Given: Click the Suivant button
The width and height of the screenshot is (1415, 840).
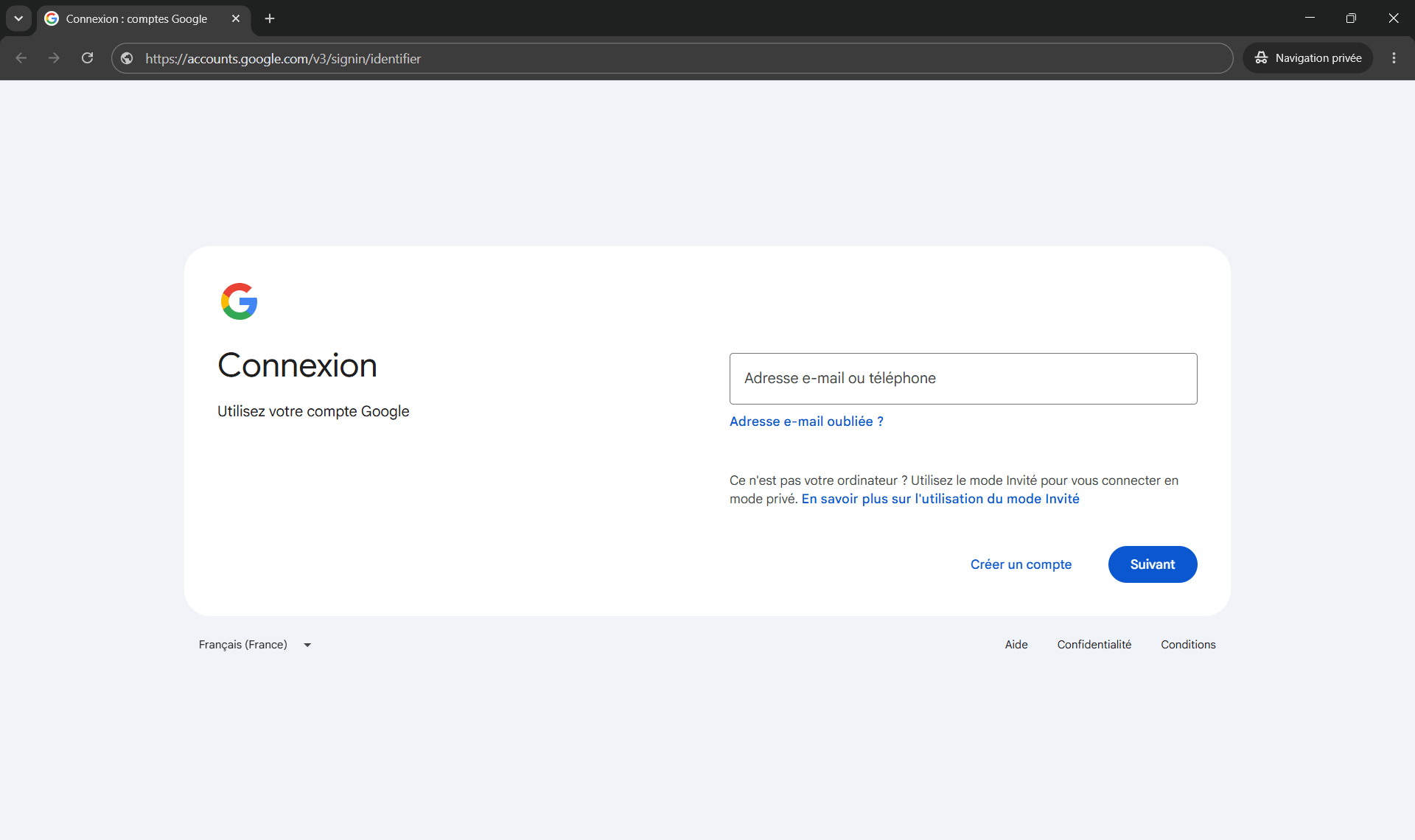Looking at the screenshot, I should [1153, 564].
